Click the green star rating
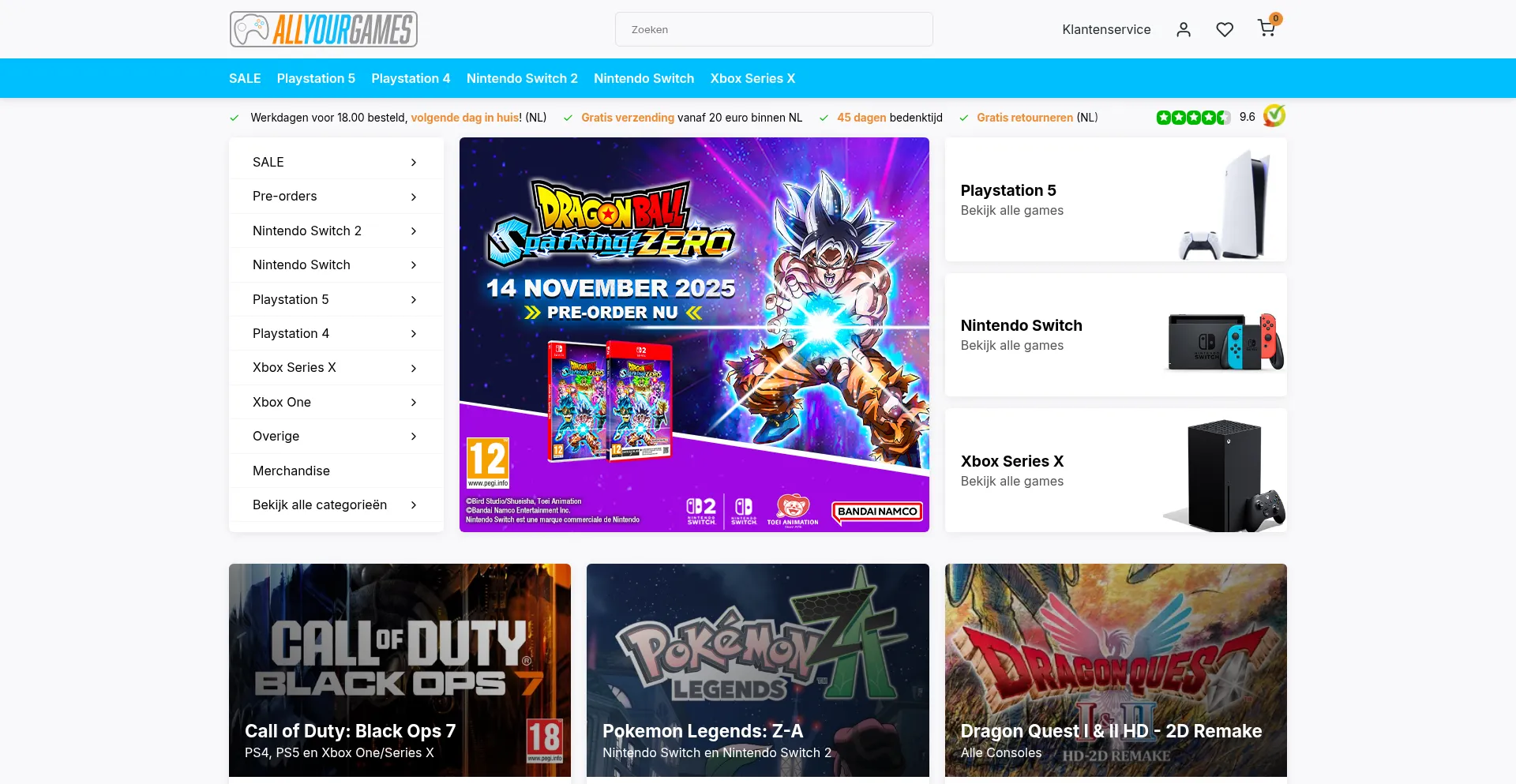This screenshot has height=784, width=1516. (1193, 118)
